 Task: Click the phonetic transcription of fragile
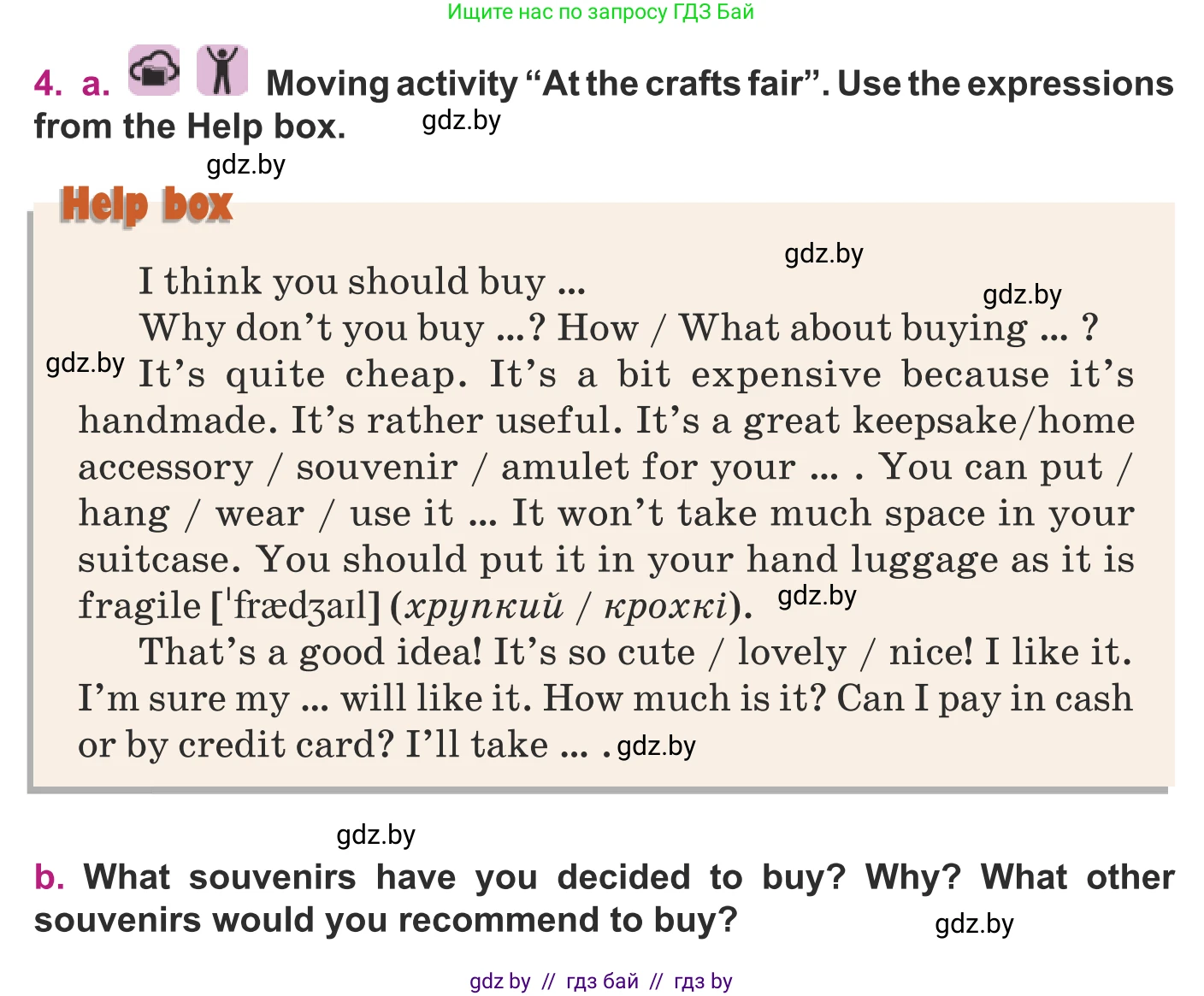point(295,606)
